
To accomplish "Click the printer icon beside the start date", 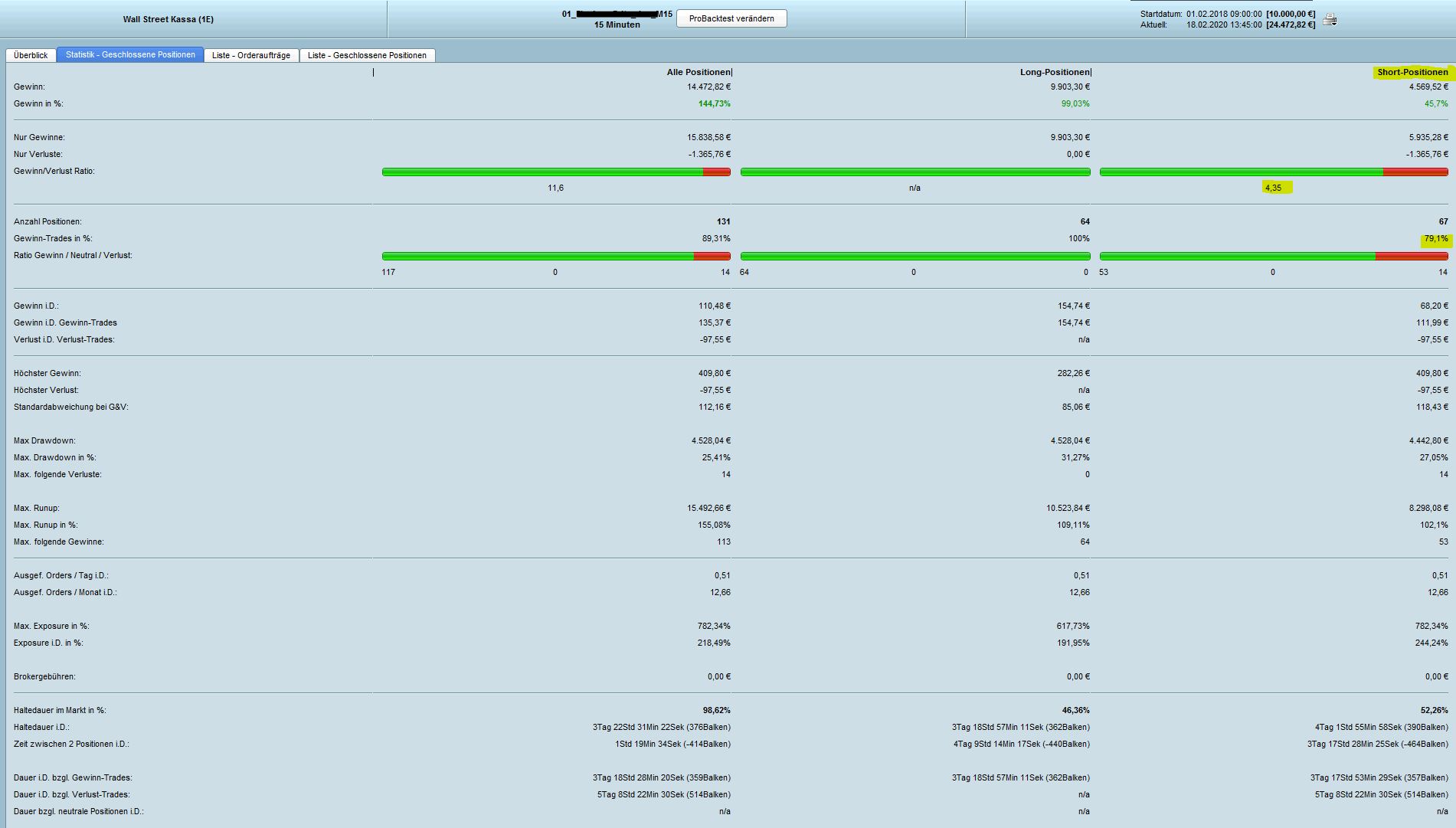I will 1330,19.
